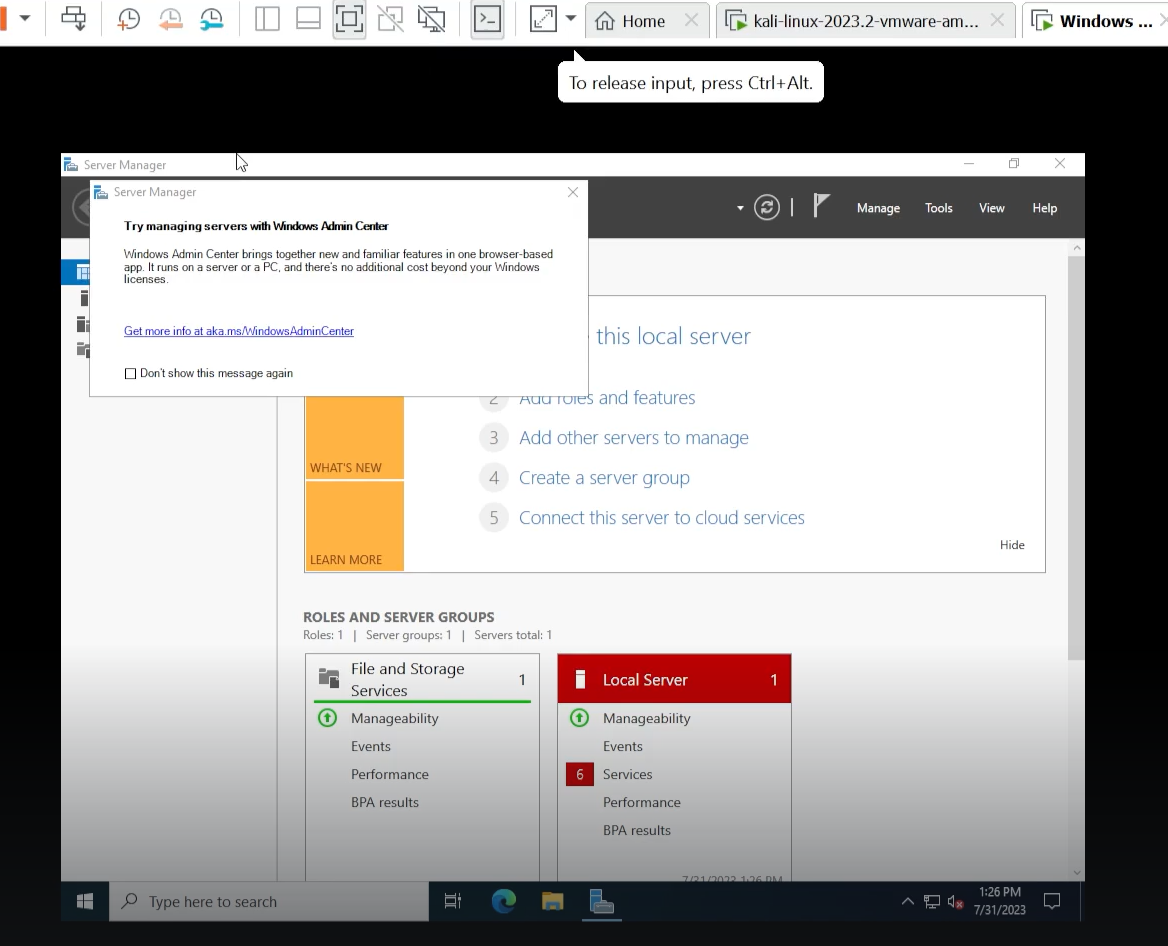The height and width of the screenshot is (946, 1168).
Task: Revert to snapshot using the clock-arrow icon
Action: pos(171,19)
